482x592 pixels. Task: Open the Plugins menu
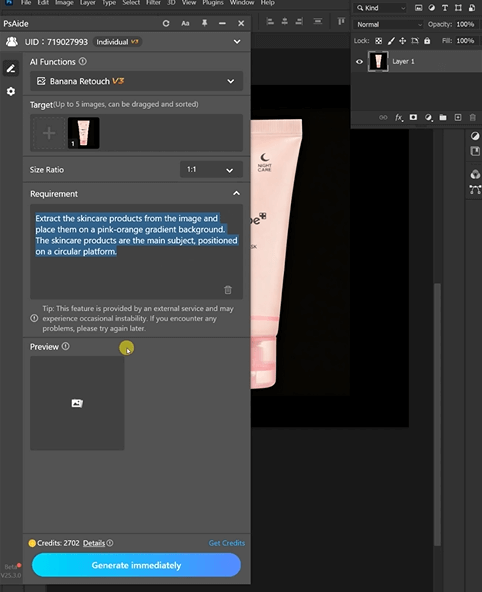[x=213, y=3]
